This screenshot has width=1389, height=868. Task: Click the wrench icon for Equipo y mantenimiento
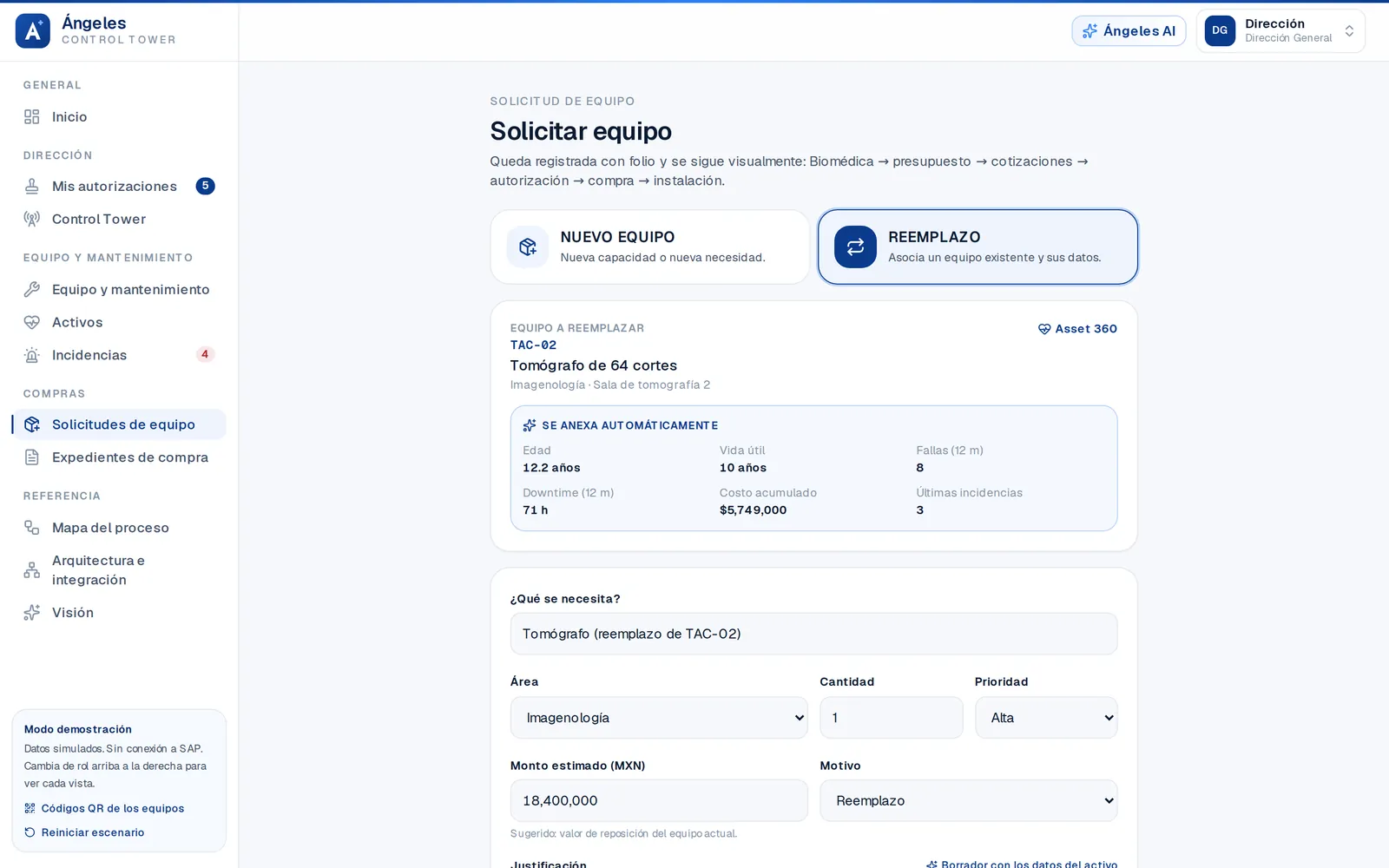point(32,290)
